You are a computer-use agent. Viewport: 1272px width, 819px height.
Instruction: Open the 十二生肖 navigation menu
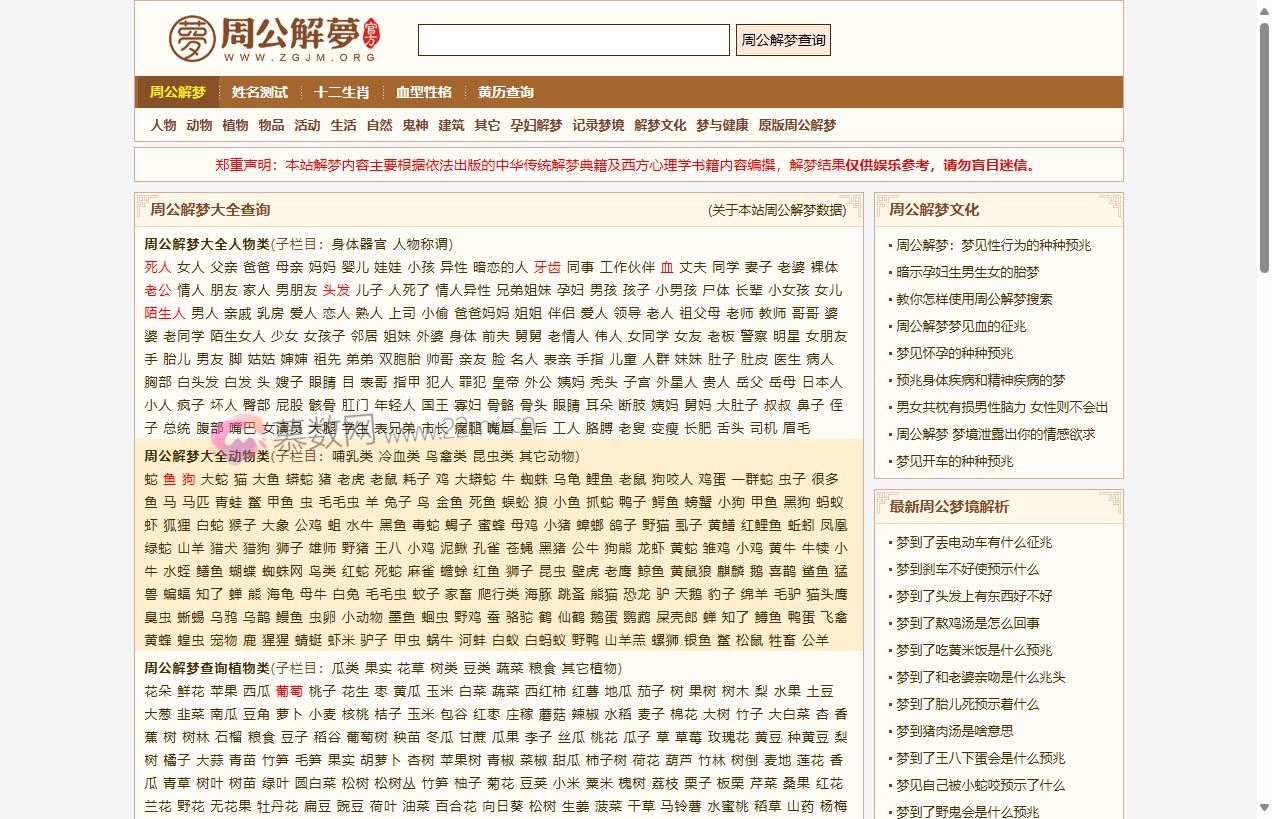pos(341,92)
